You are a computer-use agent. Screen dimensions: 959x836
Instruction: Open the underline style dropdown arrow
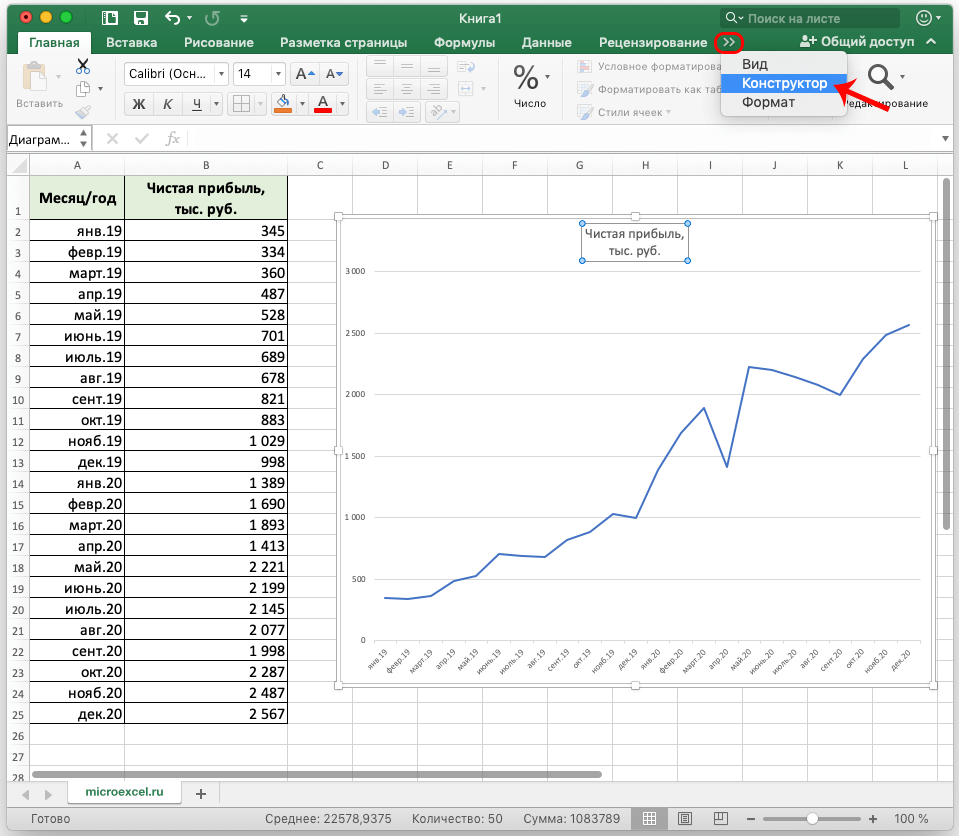pos(216,104)
